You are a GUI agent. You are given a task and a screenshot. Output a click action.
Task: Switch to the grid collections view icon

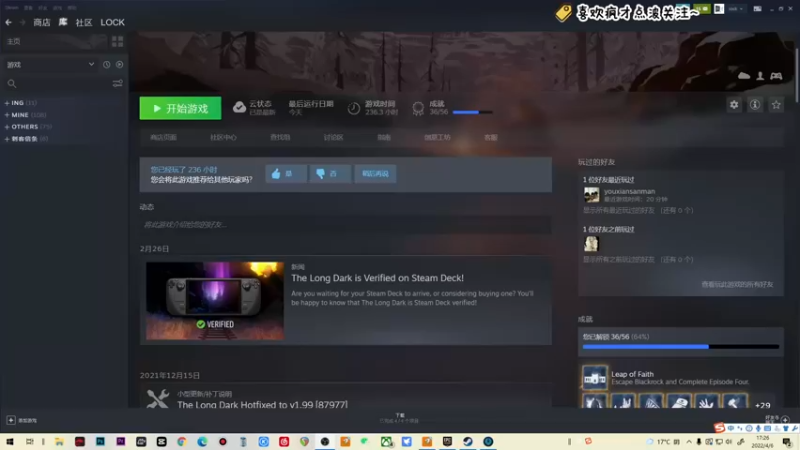(117, 41)
